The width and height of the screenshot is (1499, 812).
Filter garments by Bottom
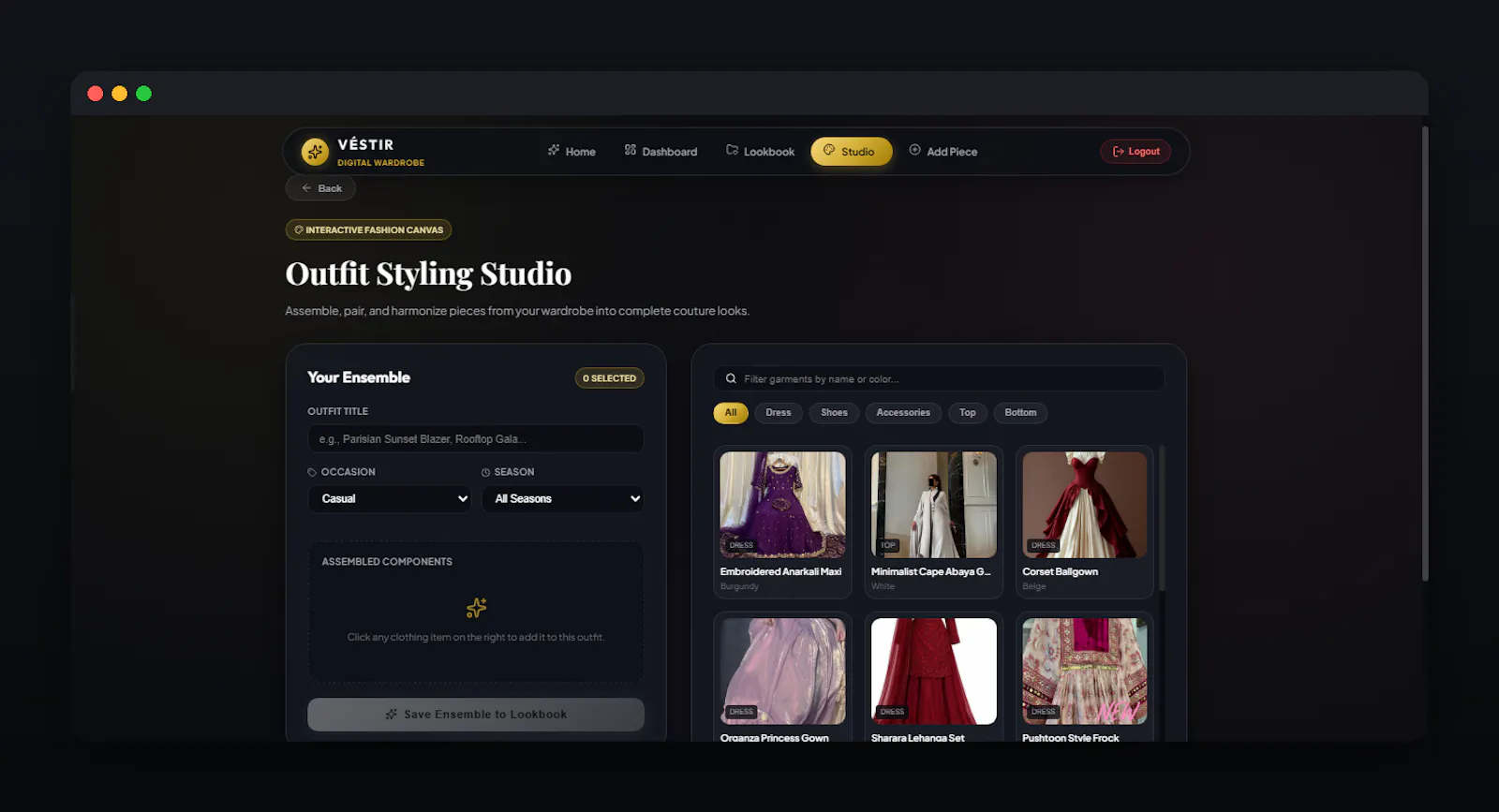coord(1020,413)
